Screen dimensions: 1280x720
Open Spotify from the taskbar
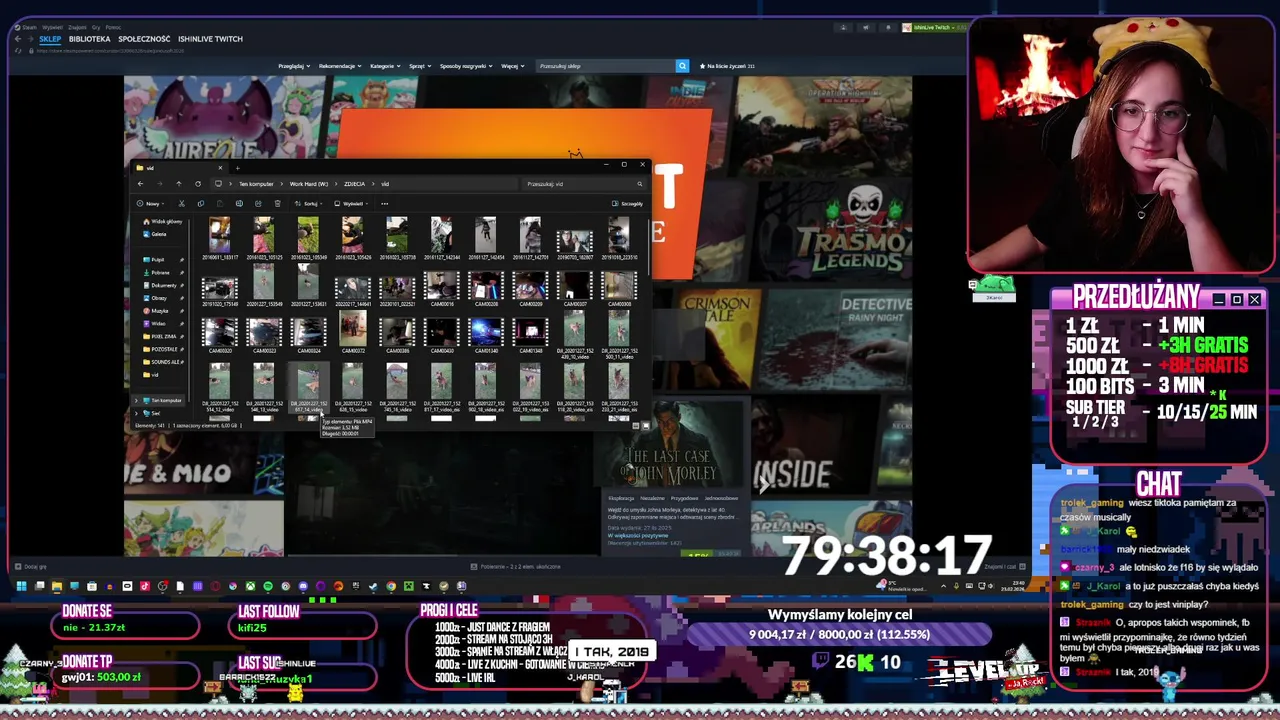(267, 586)
